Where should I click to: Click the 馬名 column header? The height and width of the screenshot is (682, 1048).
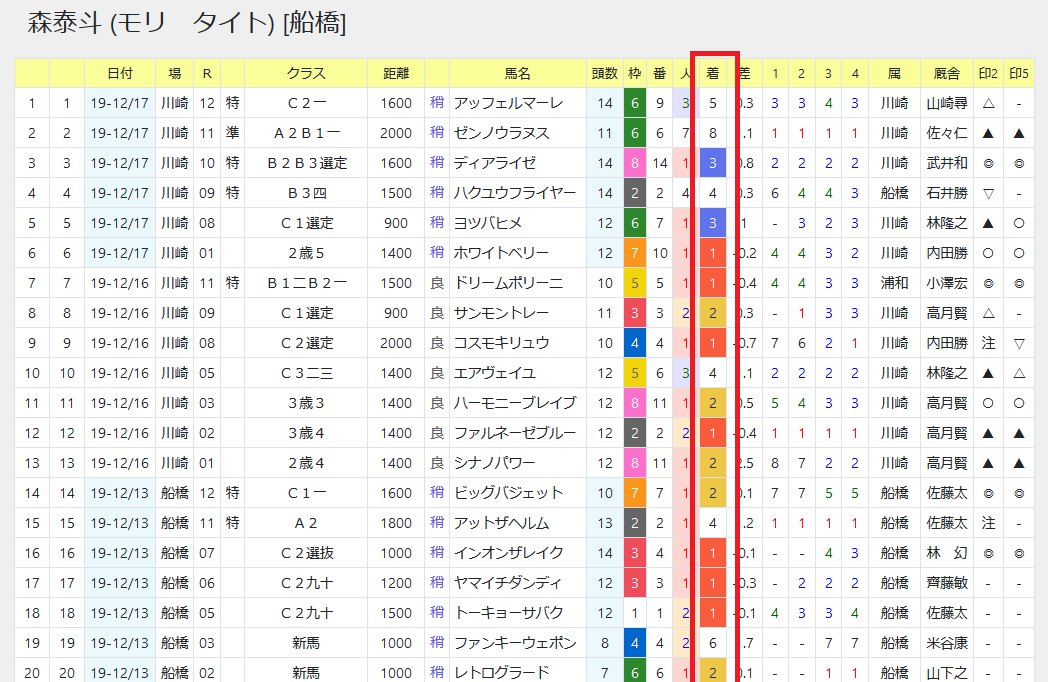518,74
